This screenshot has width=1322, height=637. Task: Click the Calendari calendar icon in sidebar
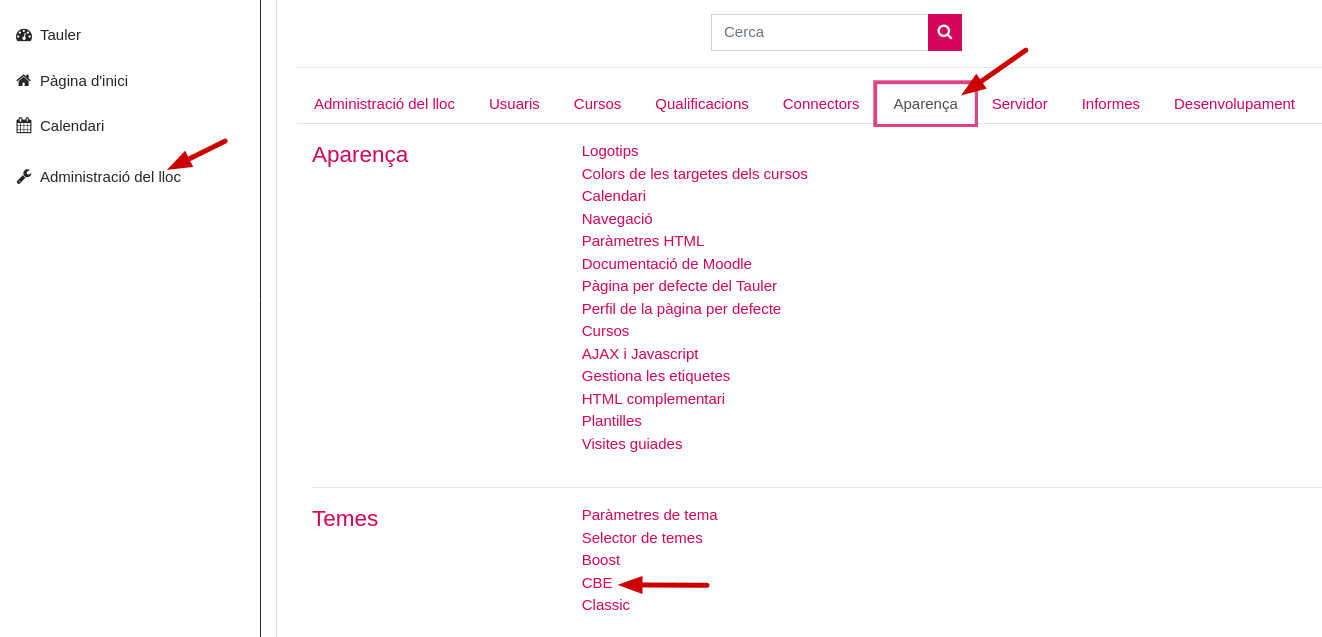(24, 125)
